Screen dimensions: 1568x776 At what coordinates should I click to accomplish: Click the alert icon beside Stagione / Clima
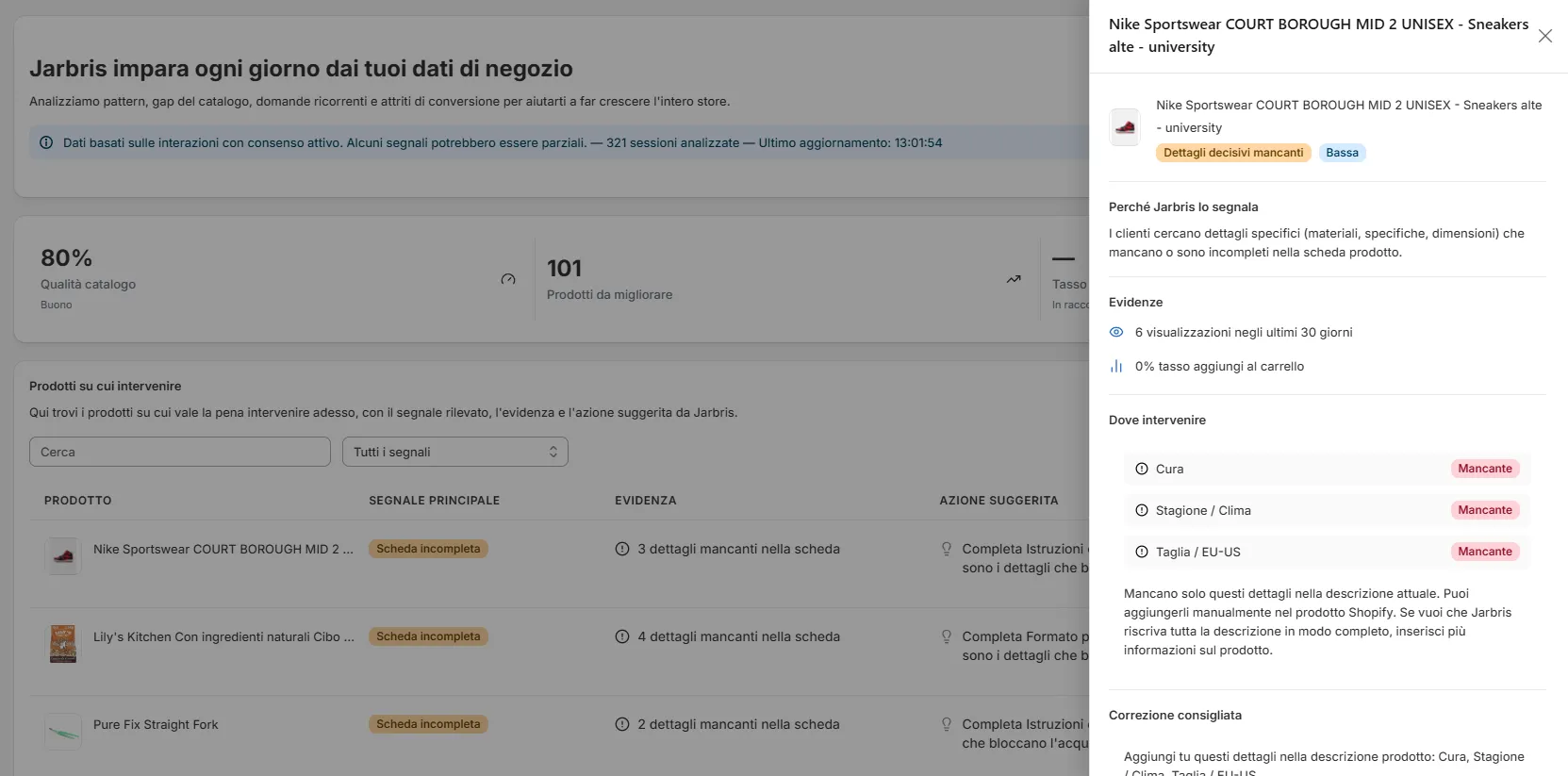pyautogui.click(x=1142, y=510)
